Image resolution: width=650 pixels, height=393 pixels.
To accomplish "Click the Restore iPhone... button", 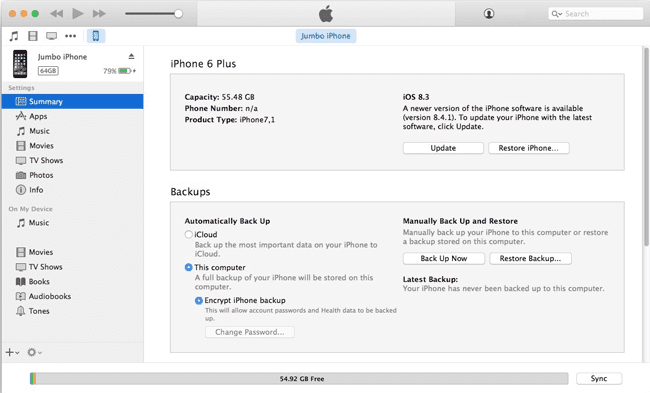I will (529, 148).
